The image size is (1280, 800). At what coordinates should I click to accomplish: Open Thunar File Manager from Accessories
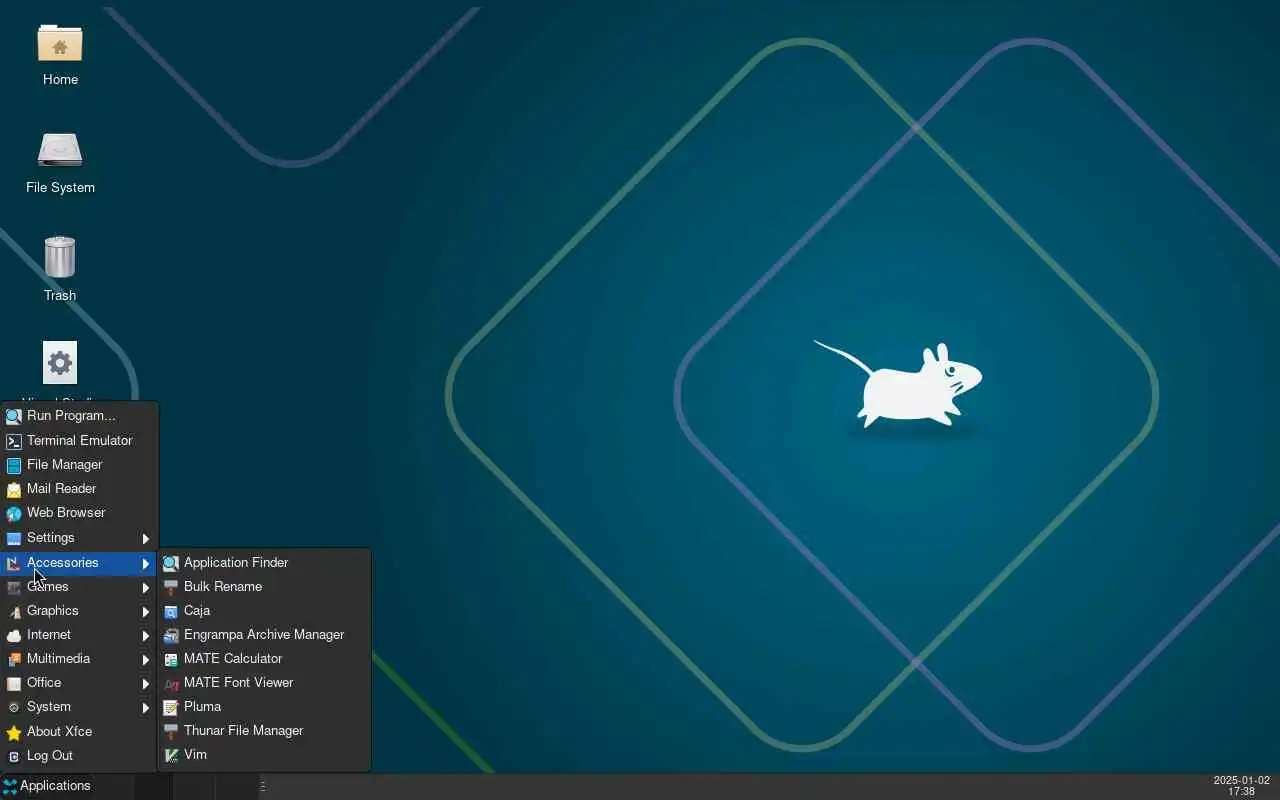pos(265,731)
